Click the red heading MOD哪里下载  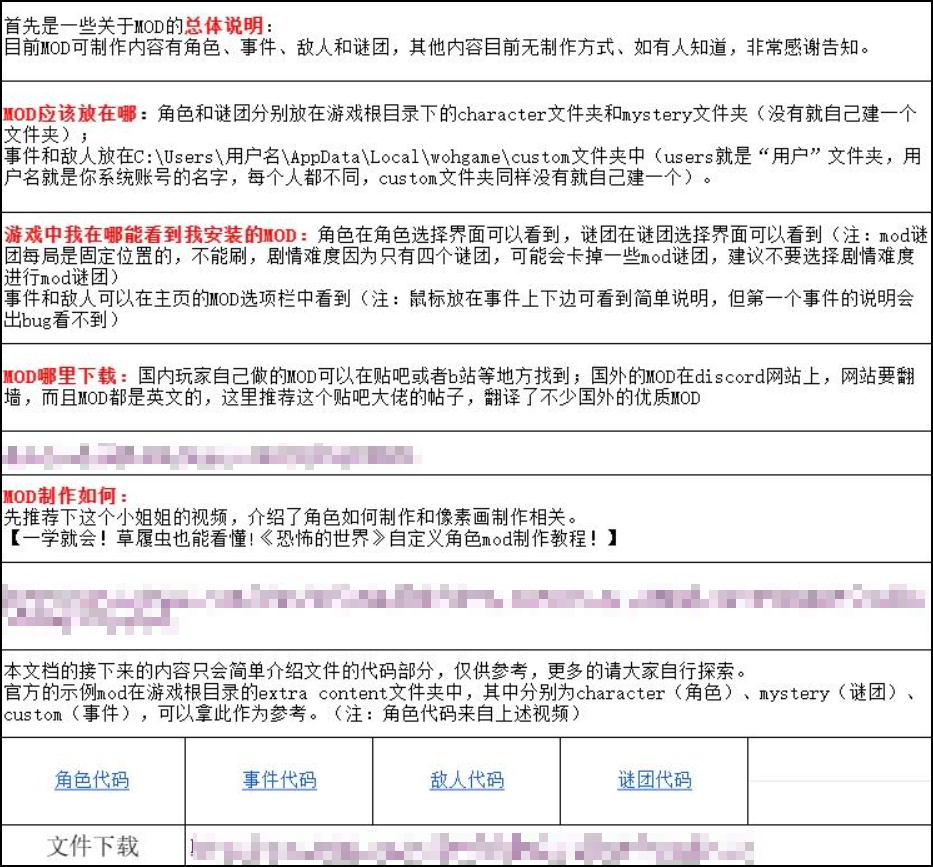60,375
